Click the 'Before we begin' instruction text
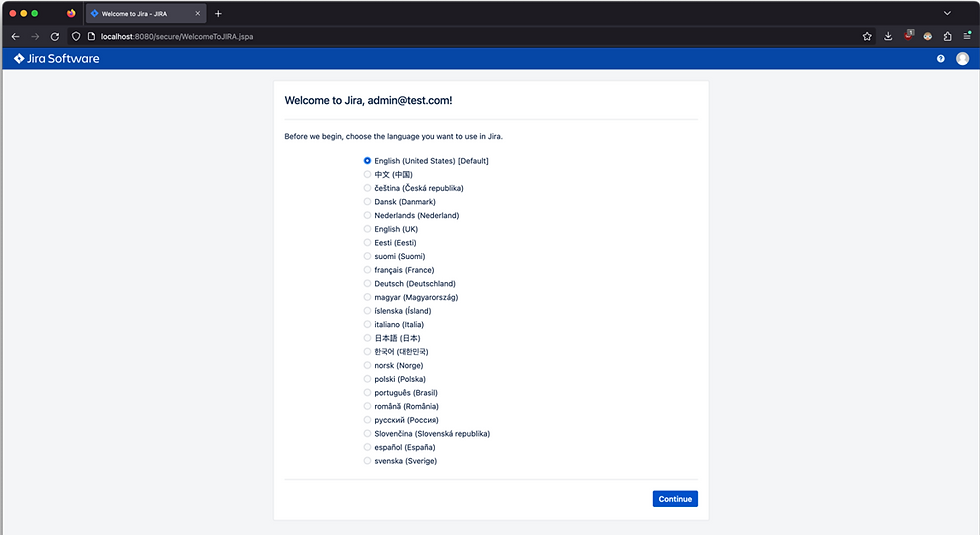This screenshot has height=535, width=980. point(393,136)
